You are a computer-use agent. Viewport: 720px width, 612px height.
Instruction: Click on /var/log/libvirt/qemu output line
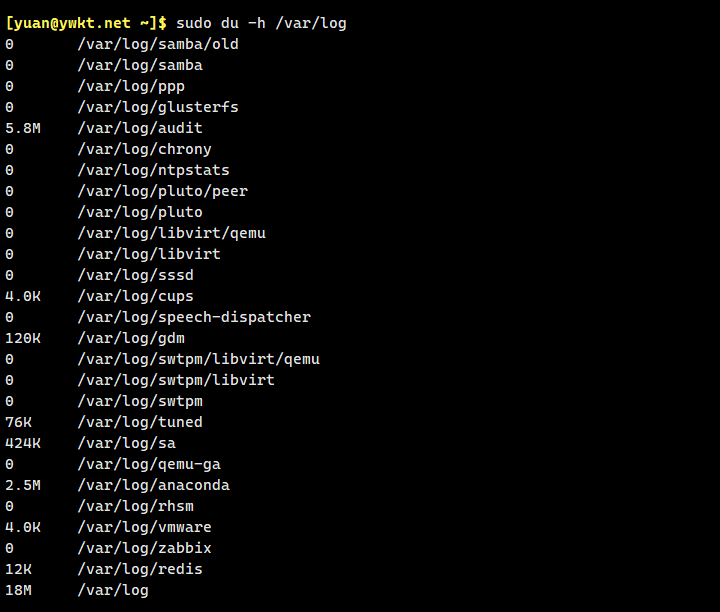click(x=171, y=233)
